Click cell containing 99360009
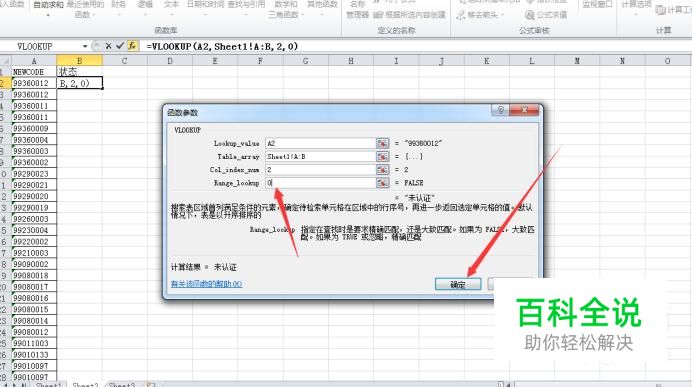 (34, 128)
